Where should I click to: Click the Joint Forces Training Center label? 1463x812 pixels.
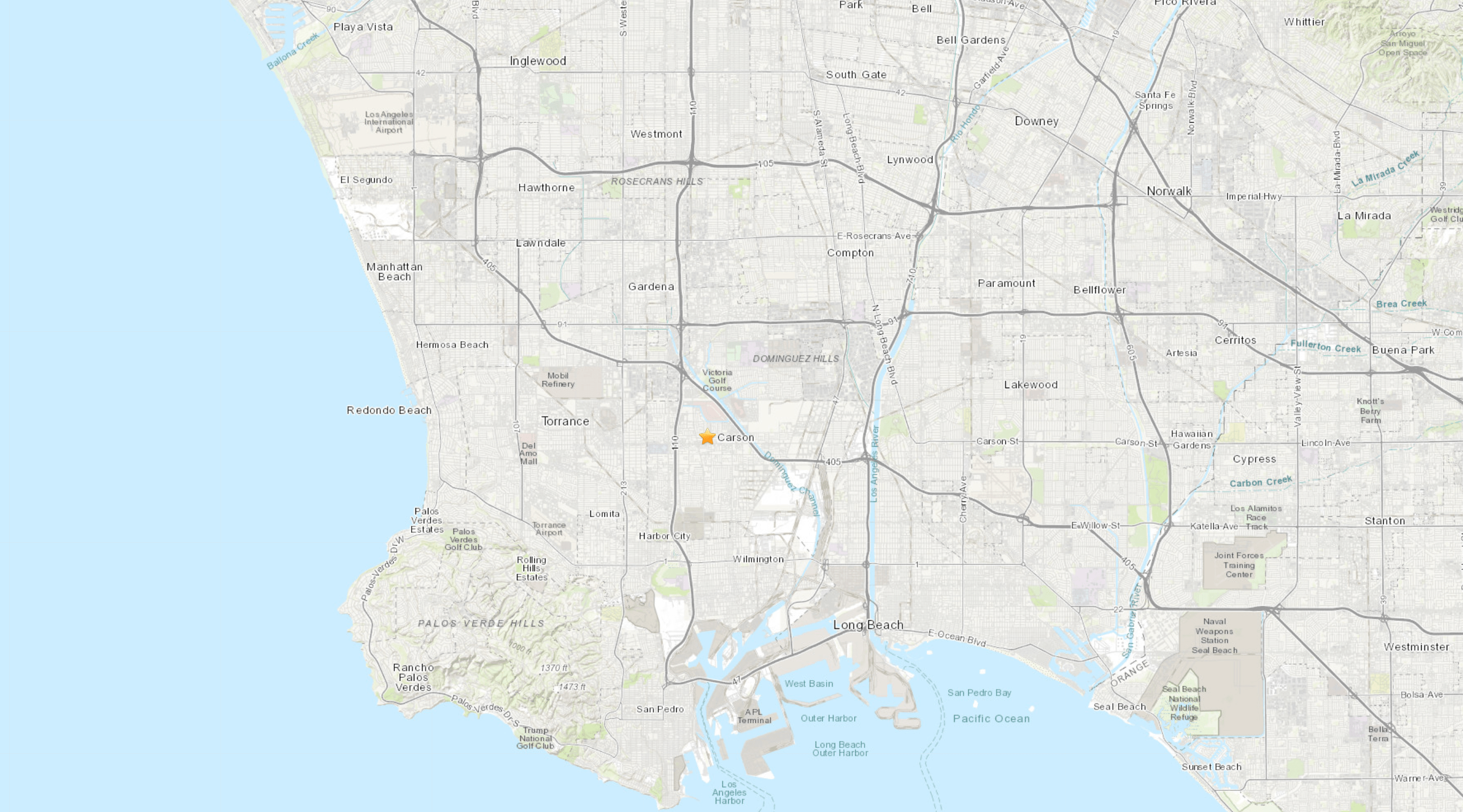[x=1239, y=565]
